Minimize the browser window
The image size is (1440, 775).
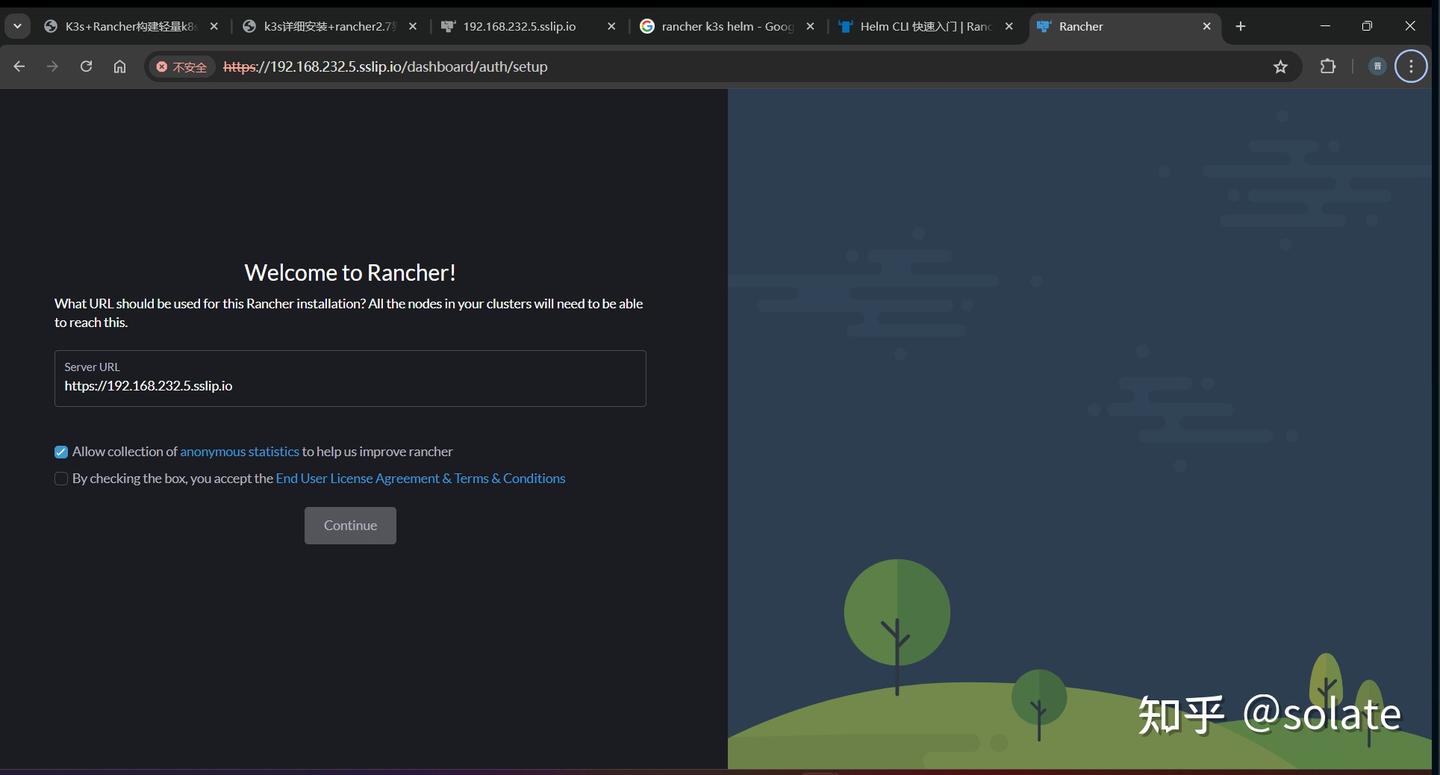[x=1325, y=26]
